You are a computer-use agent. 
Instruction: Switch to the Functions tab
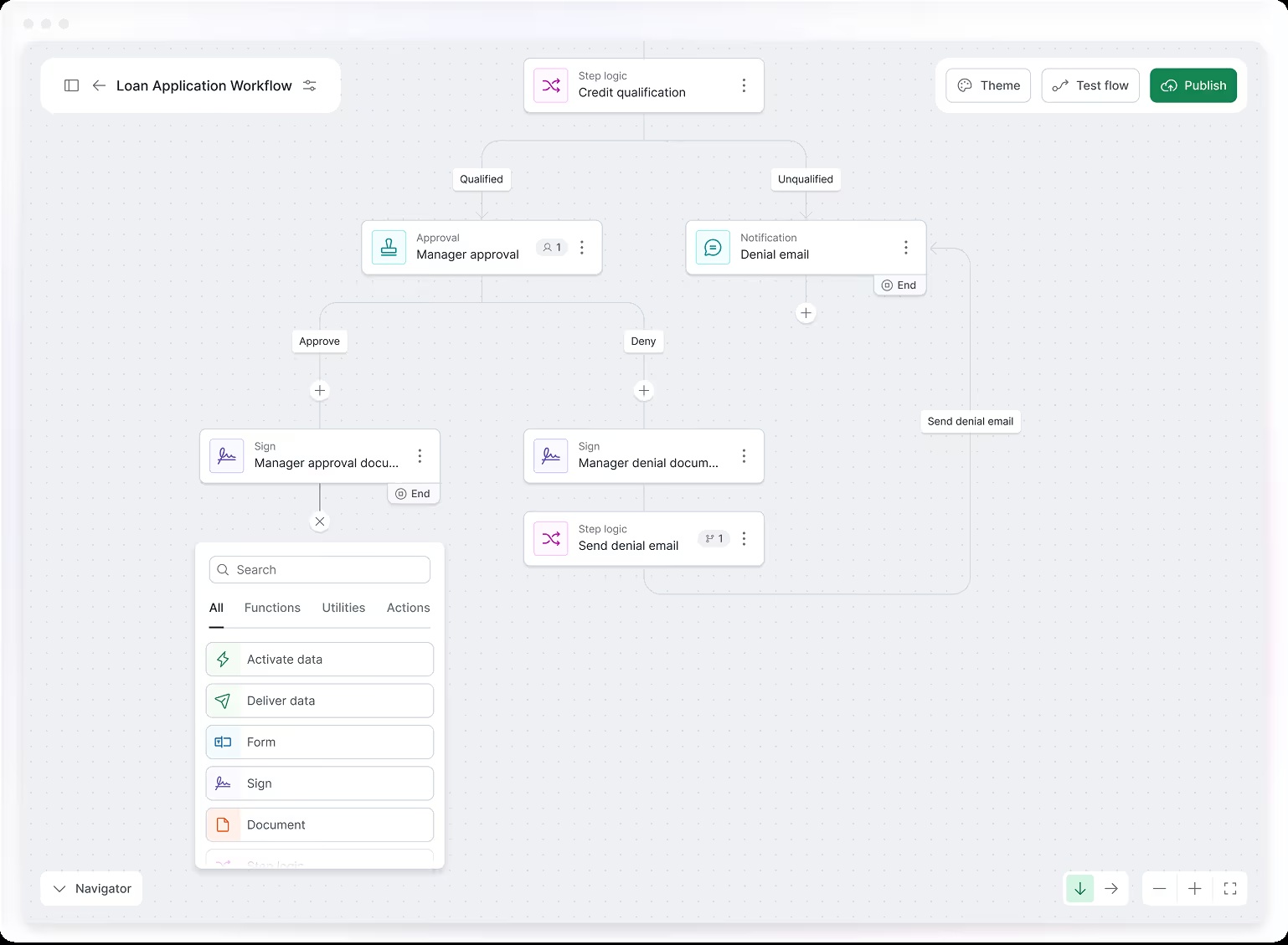[x=272, y=608]
